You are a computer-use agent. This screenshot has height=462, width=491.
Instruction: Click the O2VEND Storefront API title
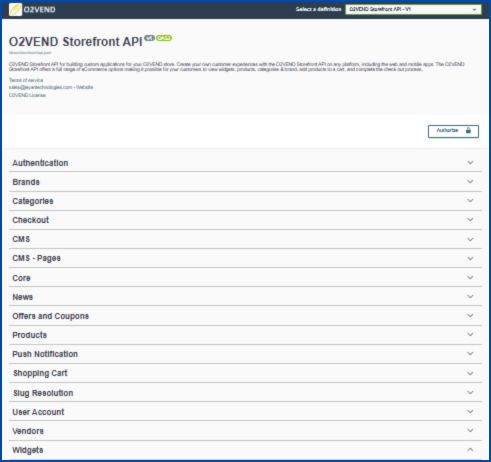coord(76,42)
